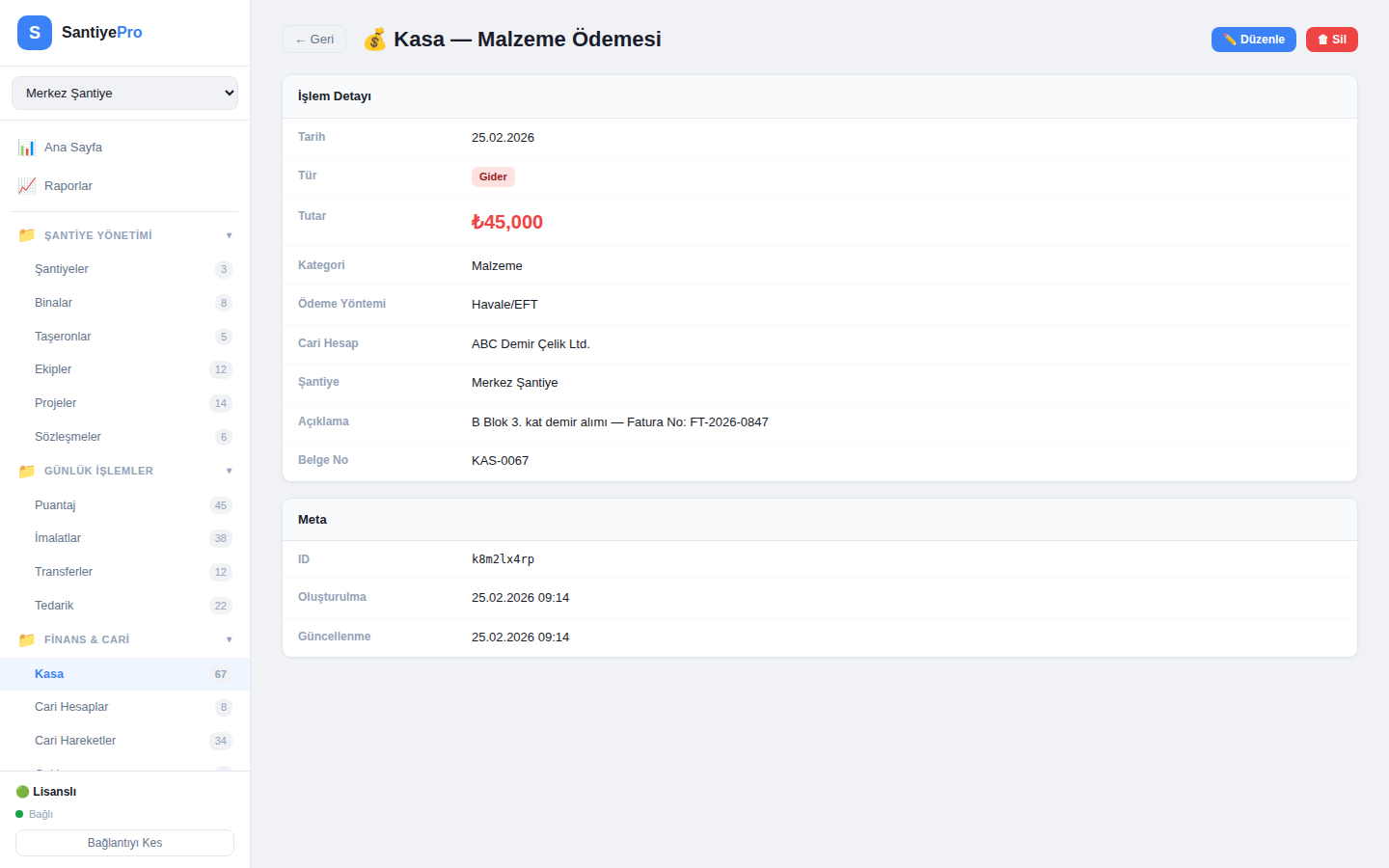
Task: Open the Merkez Şantiye site dropdown
Action: pos(124,94)
